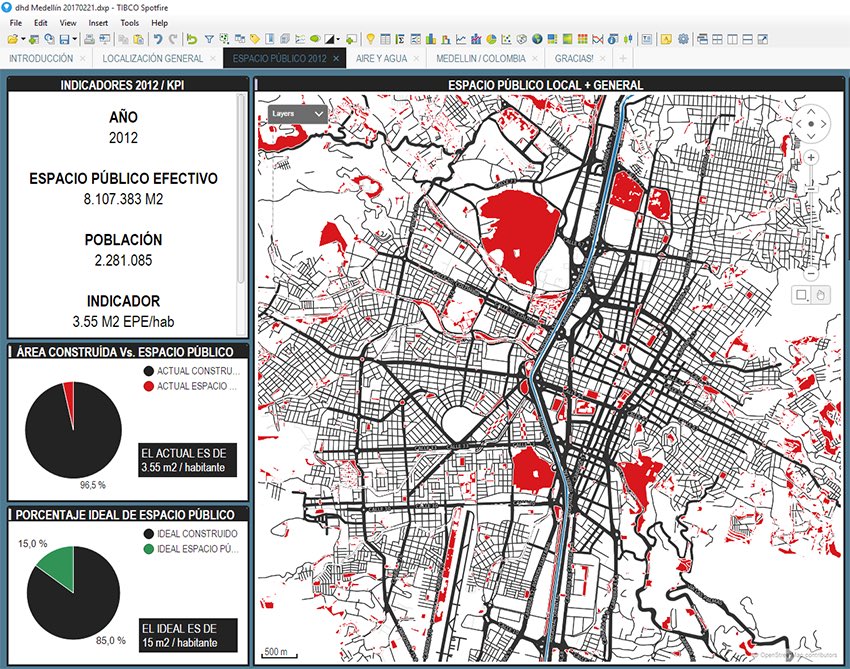Insert a Pie Chart visualization
Viewport: 850px width, 669px height.
(x=491, y=39)
